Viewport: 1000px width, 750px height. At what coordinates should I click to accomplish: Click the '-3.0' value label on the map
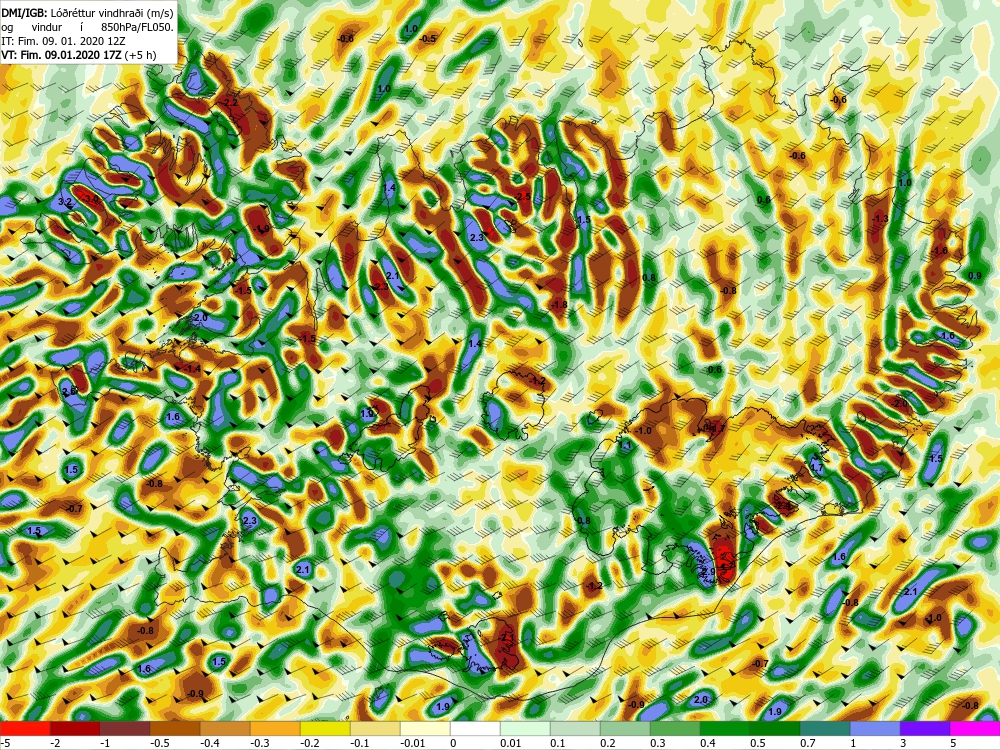pos(91,199)
